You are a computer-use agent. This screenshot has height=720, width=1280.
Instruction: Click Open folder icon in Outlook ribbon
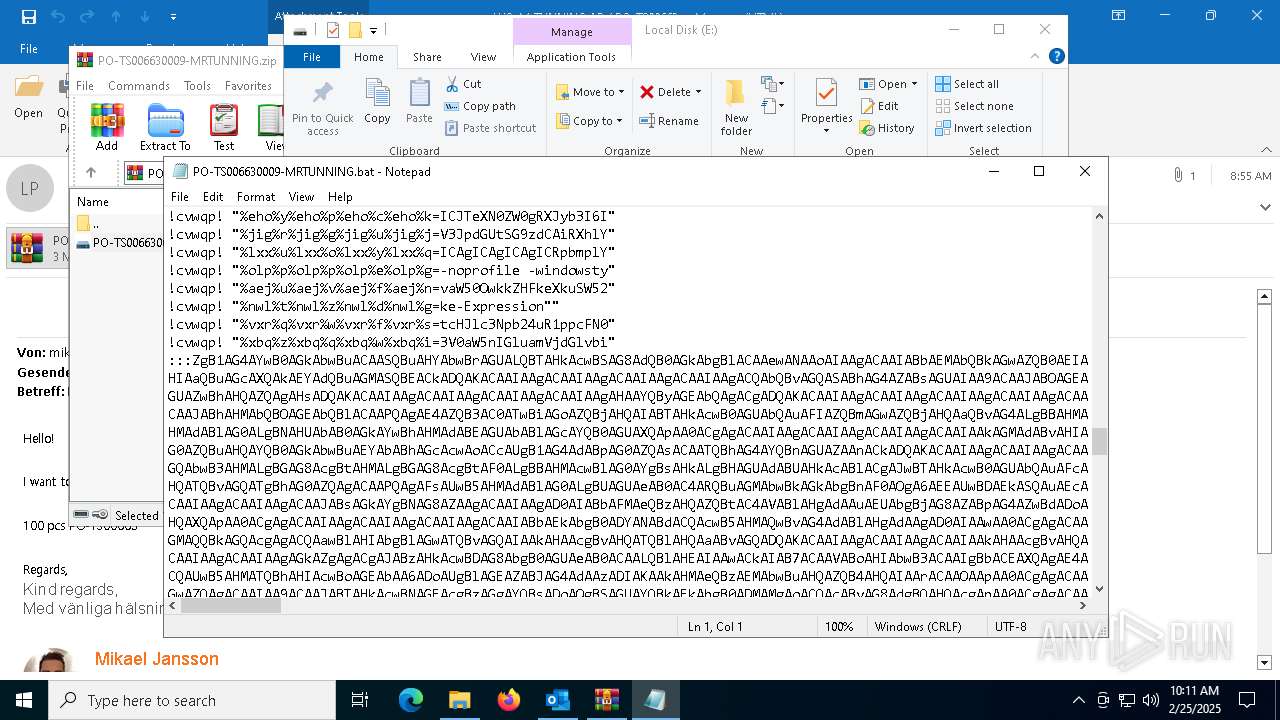click(29, 95)
